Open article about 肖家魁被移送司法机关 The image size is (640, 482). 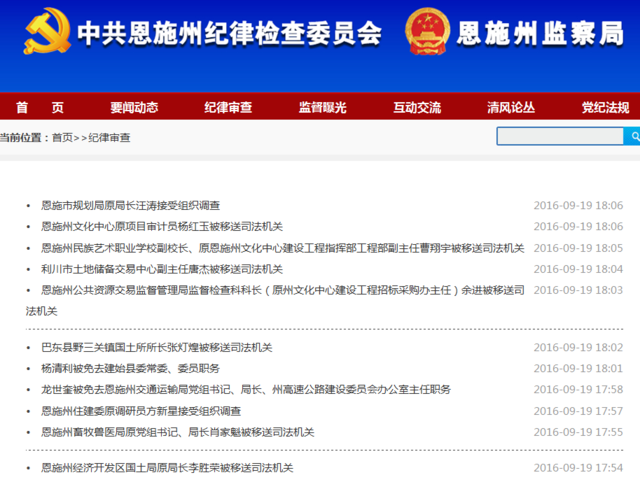(178, 432)
